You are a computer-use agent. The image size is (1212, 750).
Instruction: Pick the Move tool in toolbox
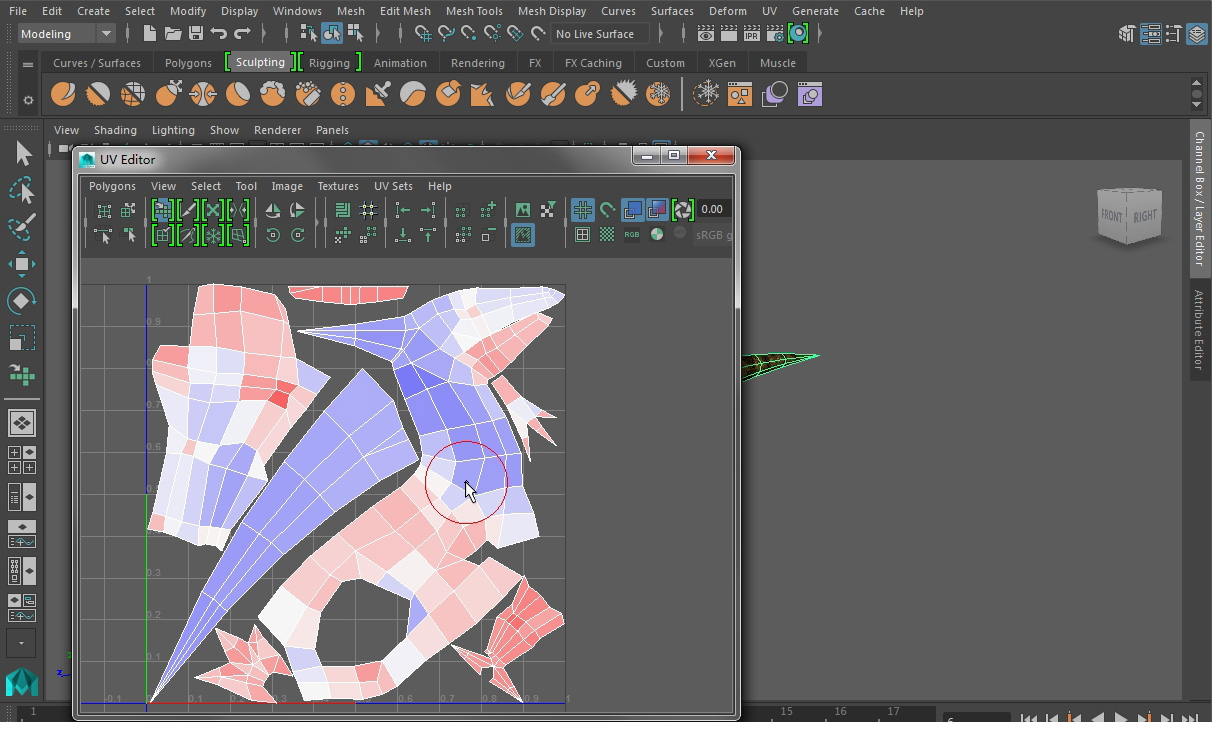pos(22,264)
